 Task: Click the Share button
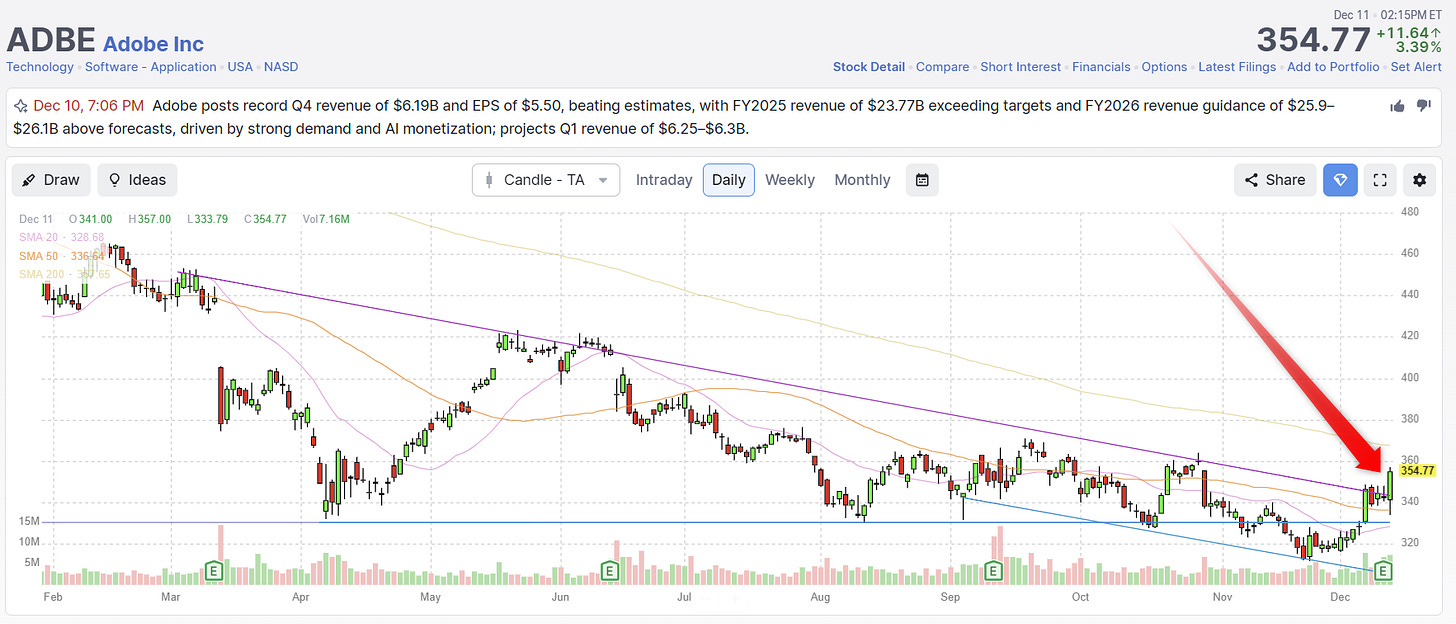[x=1275, y=180]
